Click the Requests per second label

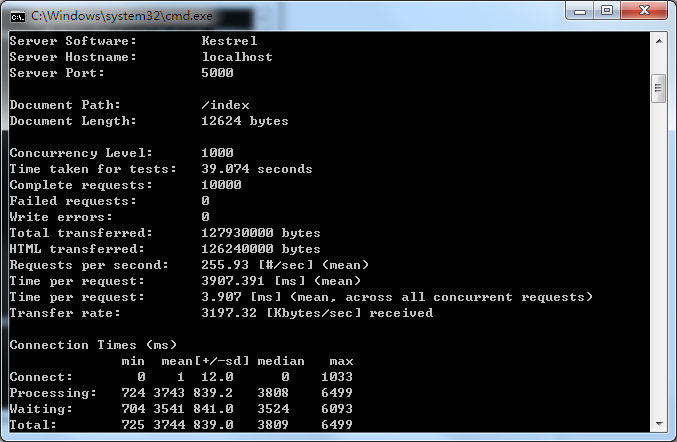coord(89,265)
